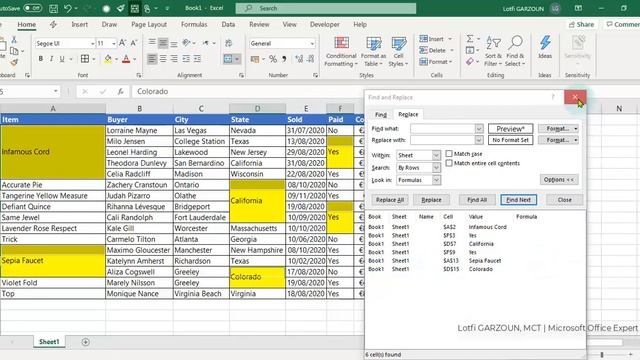Click Wrap Text icon
Screen dimensions: 640x360
[x=229, y=43]
